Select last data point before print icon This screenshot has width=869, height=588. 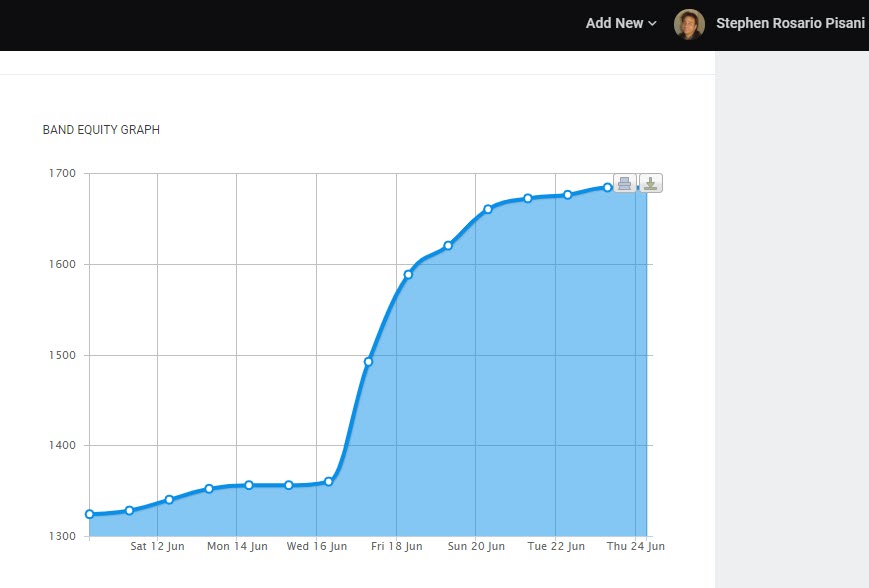click(607, 187)
